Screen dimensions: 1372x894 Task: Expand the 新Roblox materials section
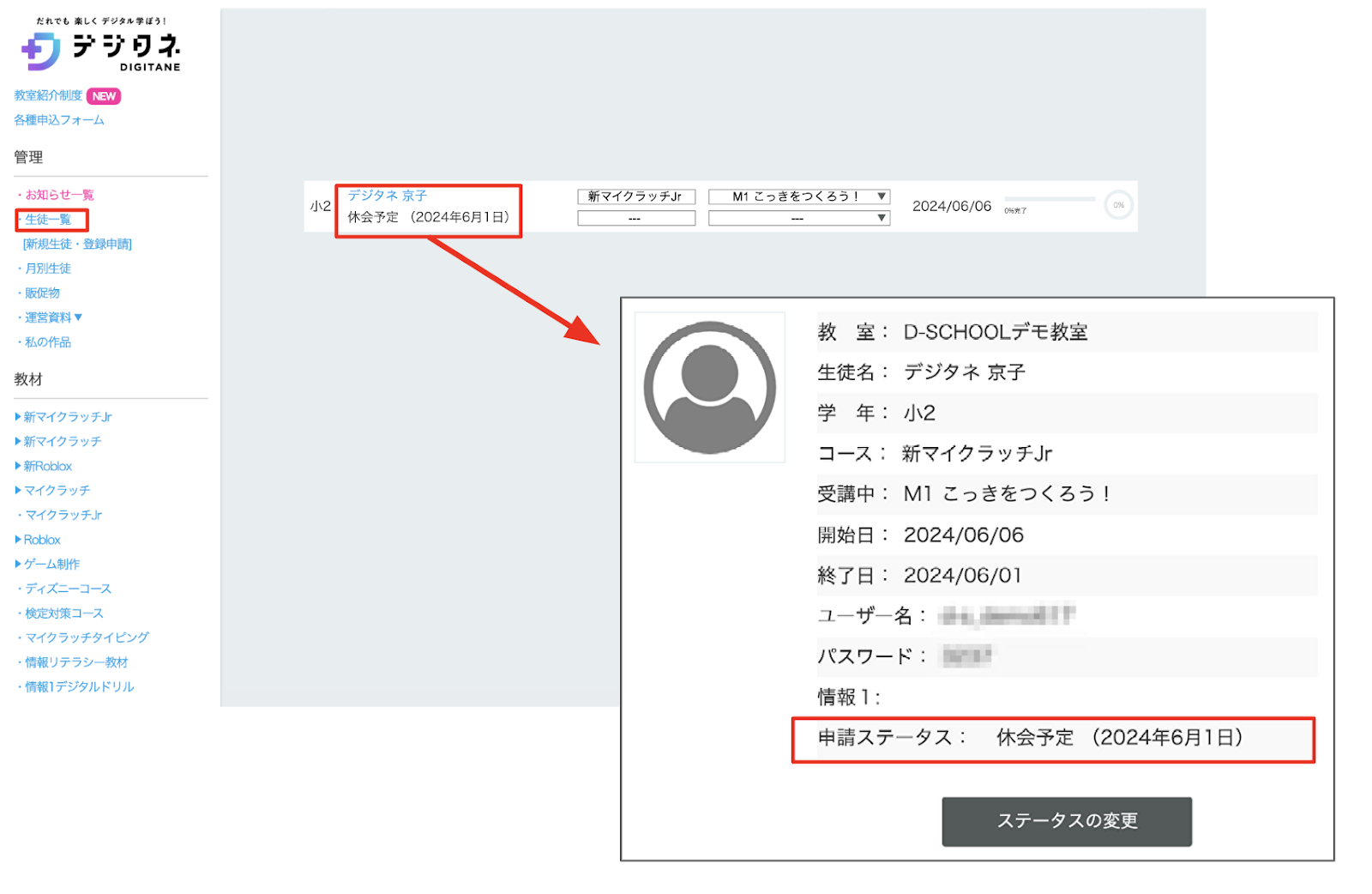pyautogui.click(x=47, y=466)
